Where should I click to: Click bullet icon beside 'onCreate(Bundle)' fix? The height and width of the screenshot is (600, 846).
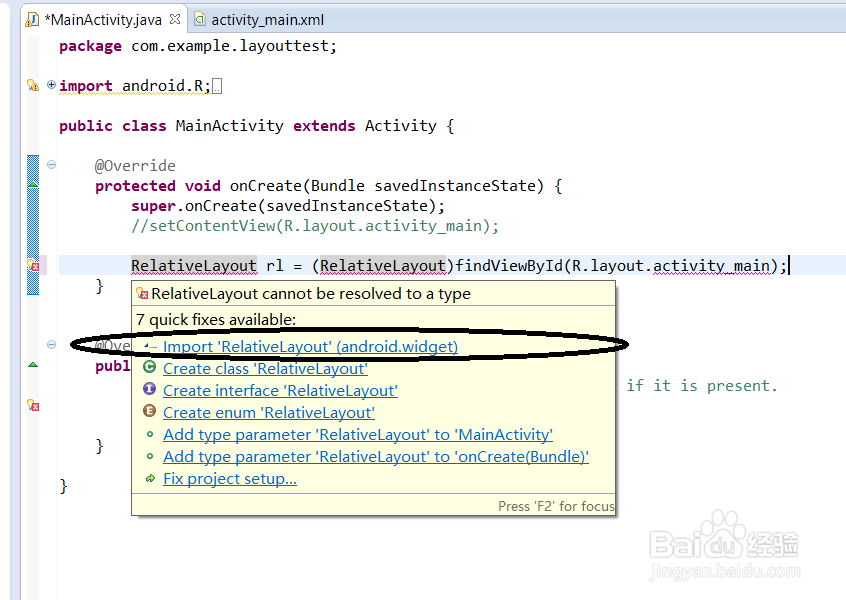(150, 456)
